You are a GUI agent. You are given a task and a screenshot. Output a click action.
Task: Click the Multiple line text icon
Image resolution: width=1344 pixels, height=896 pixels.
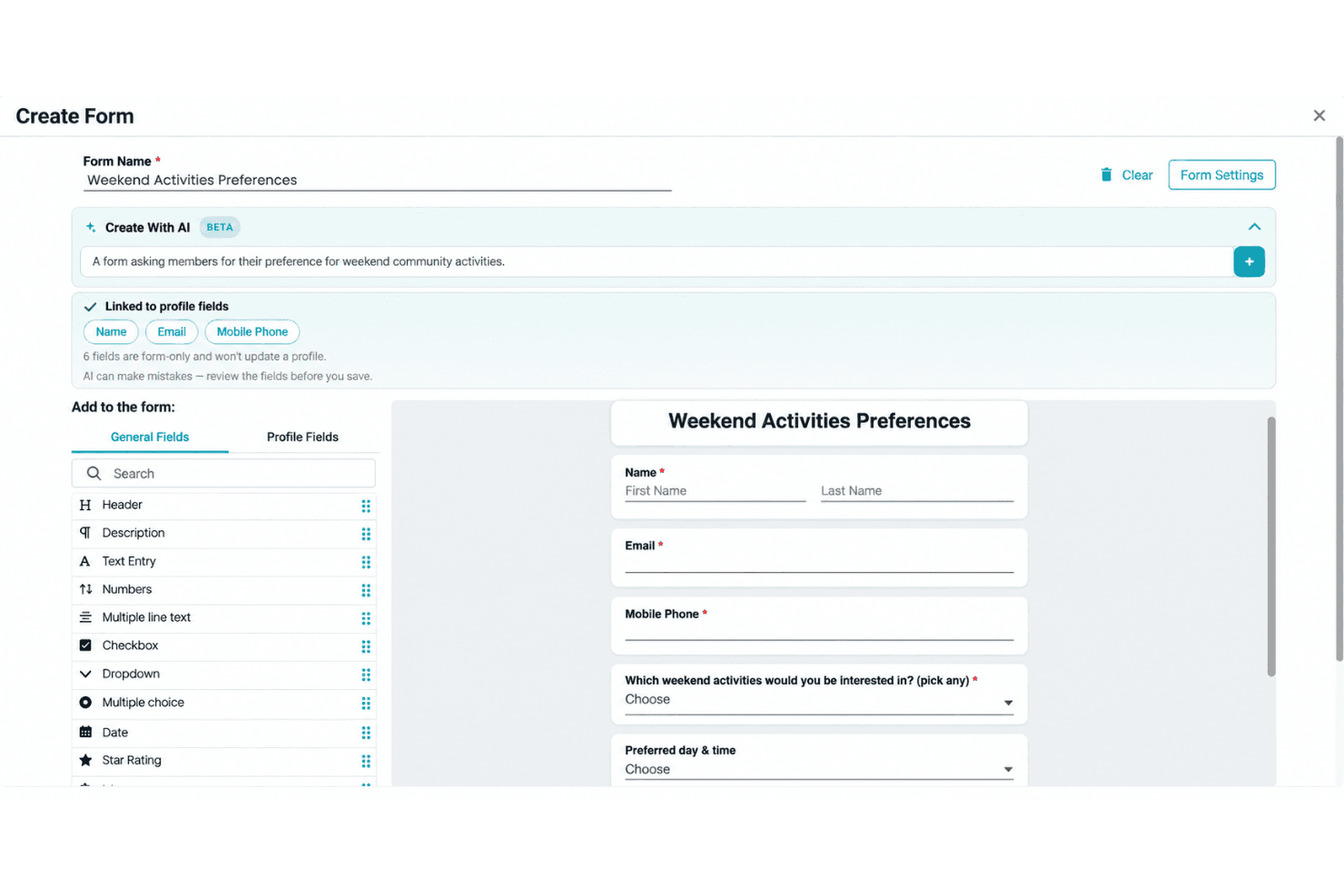coord(85,617)
